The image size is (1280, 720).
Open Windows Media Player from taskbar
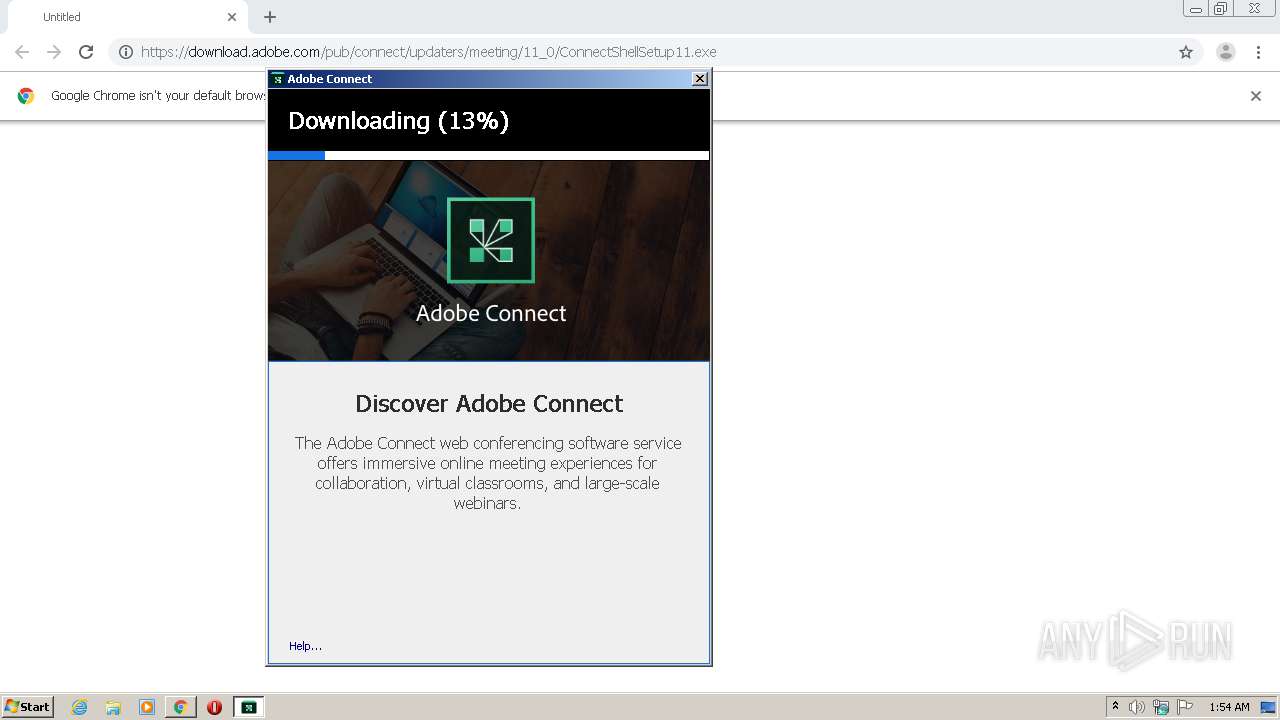(x=147, y=707)
